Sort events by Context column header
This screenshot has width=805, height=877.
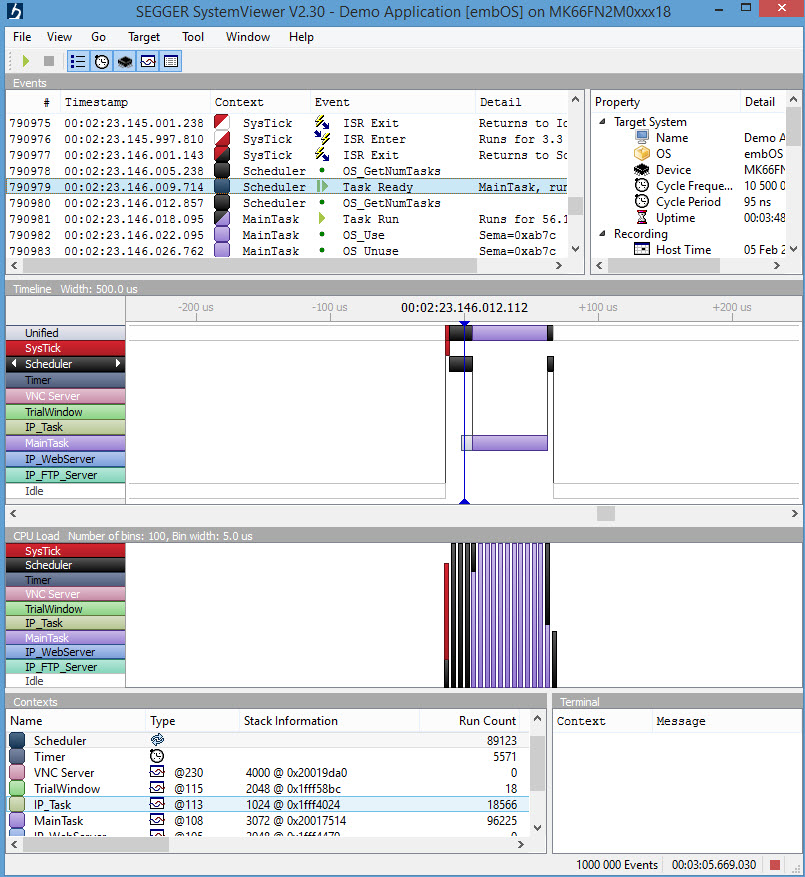[x=260, y=102]
